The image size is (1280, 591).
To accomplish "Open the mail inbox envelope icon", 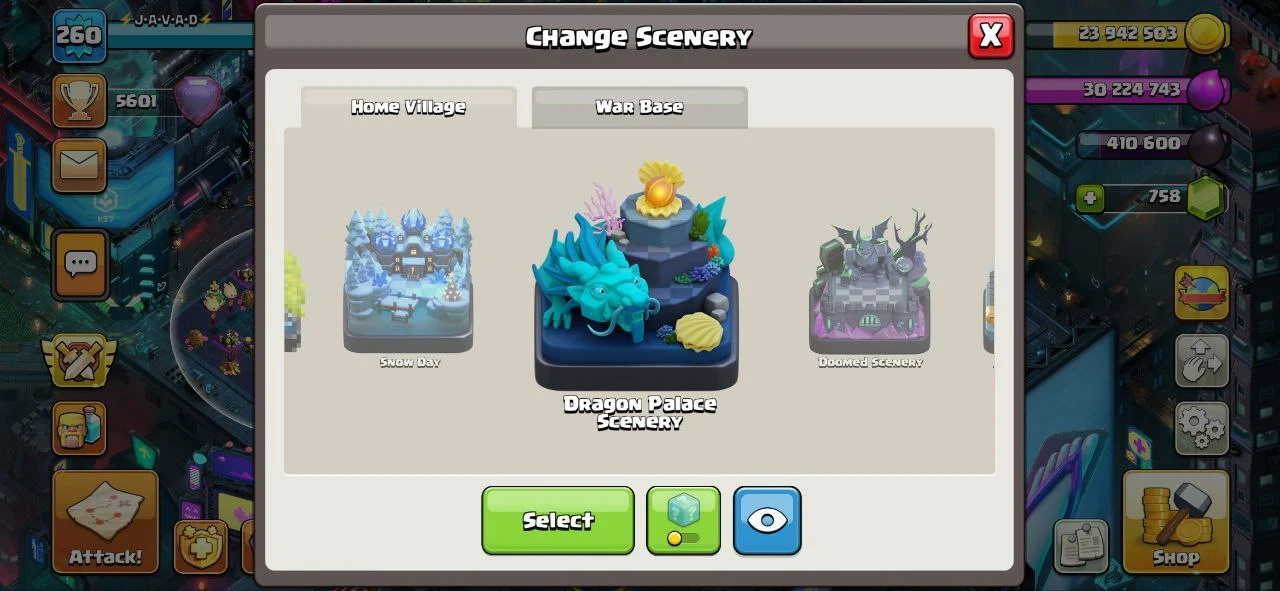I will coord(79,164).
